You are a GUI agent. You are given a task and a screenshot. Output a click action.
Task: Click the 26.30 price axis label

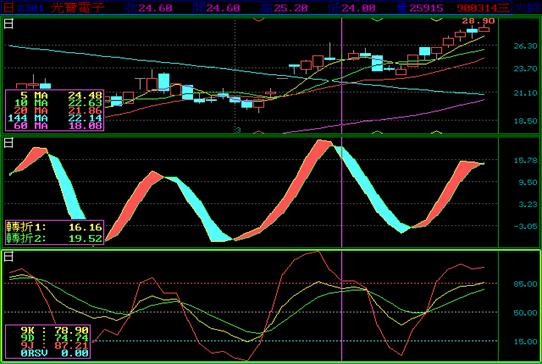(x=525, y=46)
